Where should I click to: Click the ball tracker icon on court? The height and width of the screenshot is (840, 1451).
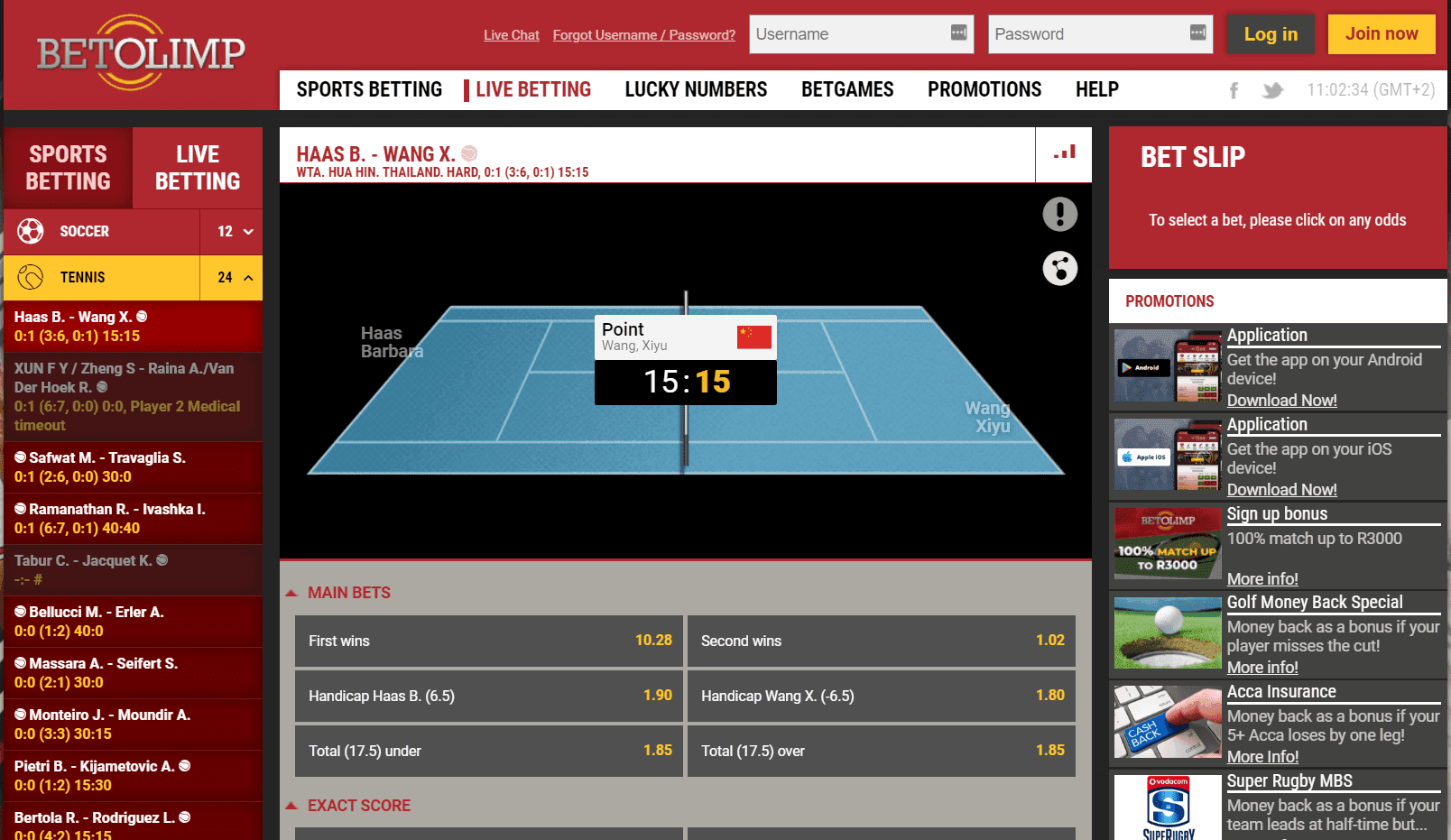(x=1060, y=268)
